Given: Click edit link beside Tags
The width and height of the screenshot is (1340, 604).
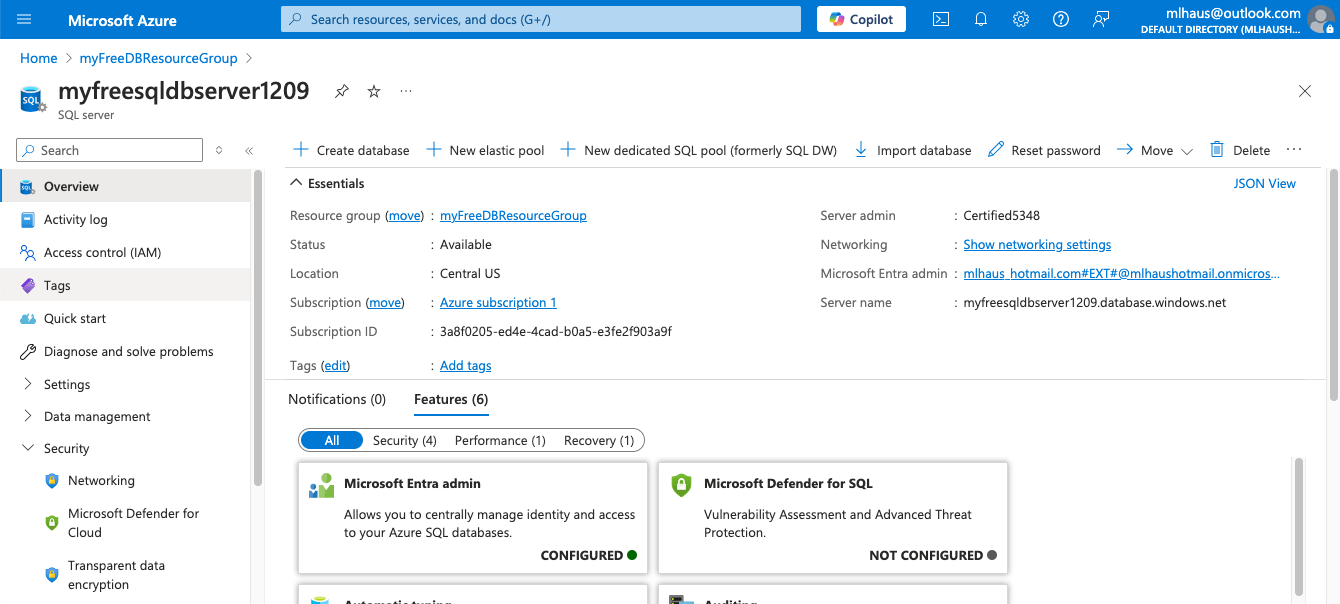Looking at the screenshot, I should click(335, 365).
